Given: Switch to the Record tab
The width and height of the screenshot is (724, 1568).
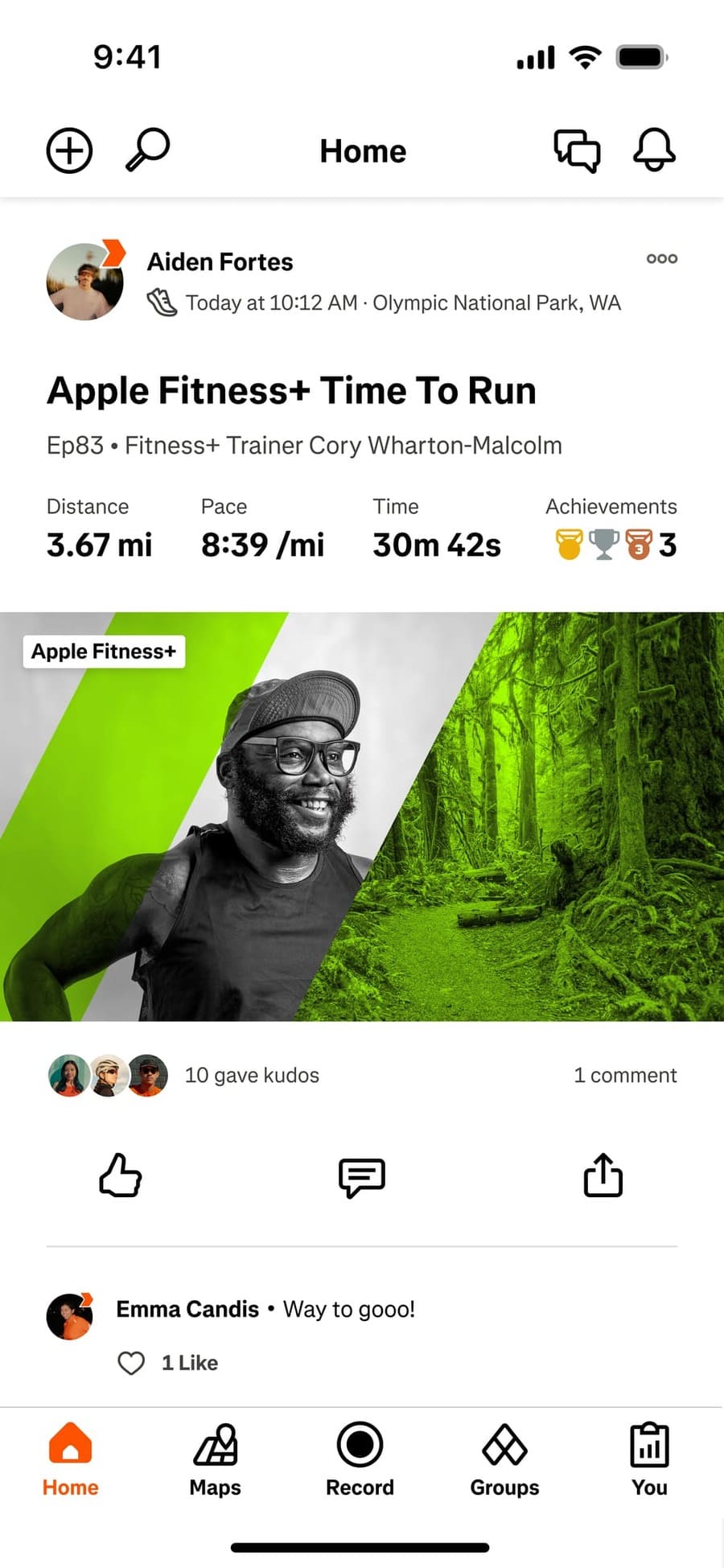Looking at the screenshot, I should tap(360, 1460).
